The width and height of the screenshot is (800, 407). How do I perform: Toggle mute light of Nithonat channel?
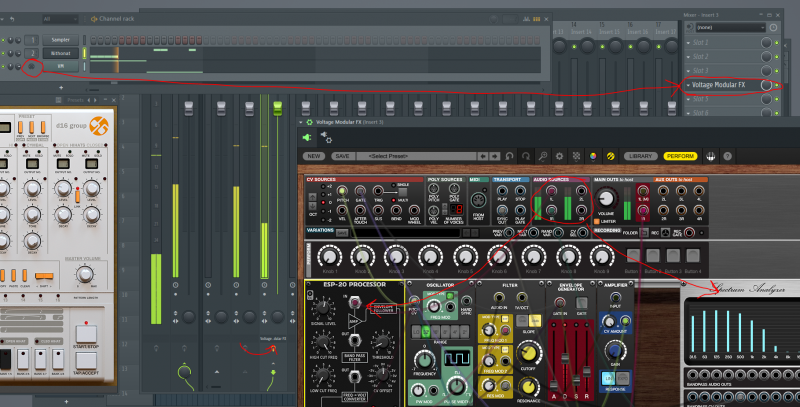coord(3,53)
